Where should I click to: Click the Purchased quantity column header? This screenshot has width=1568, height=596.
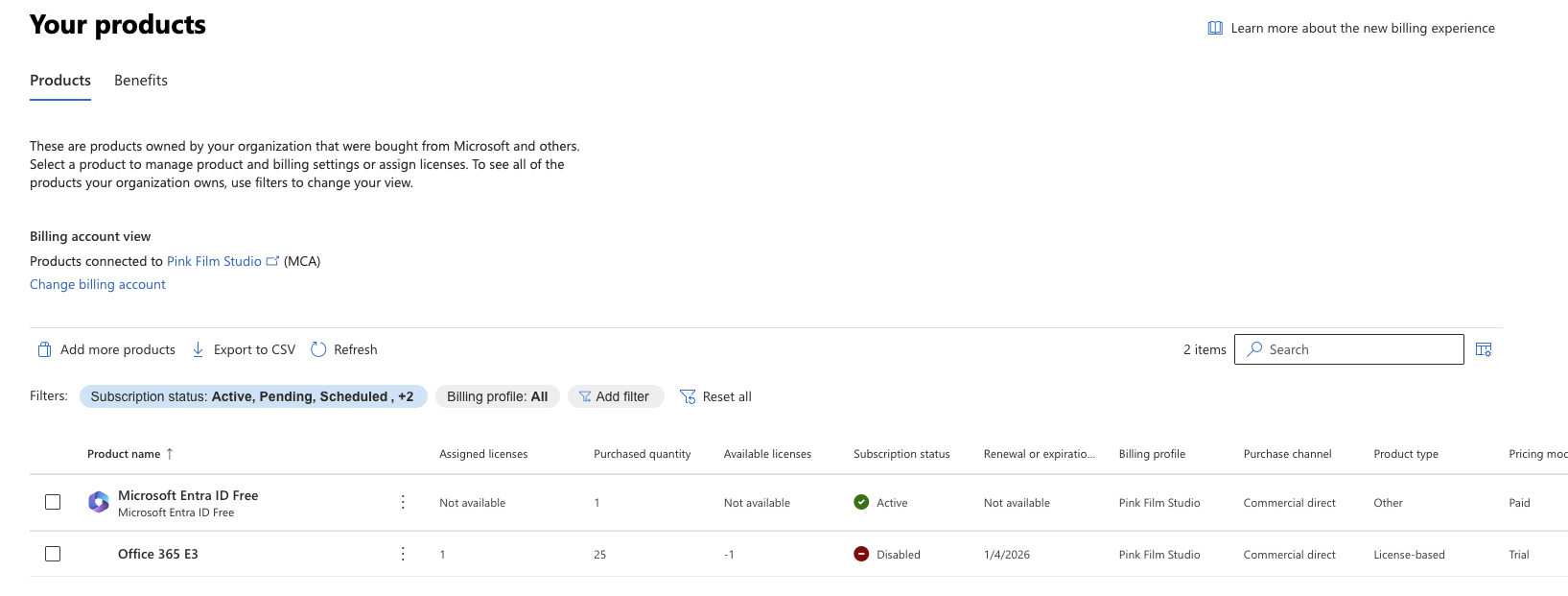pyautogui.click(x=643, y=454)
